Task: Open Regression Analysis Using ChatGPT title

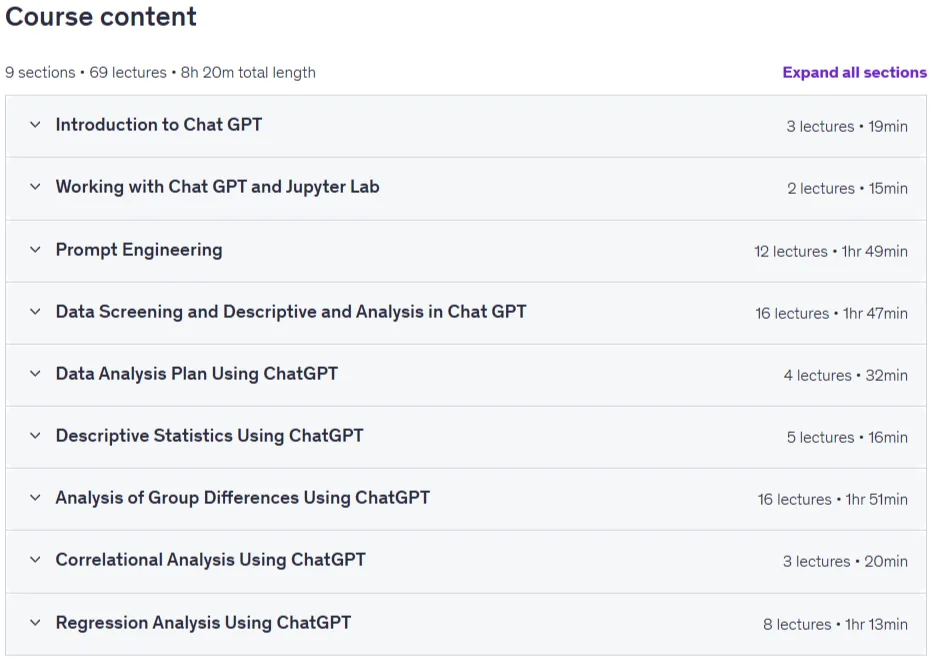Action: tap(203, 623)
